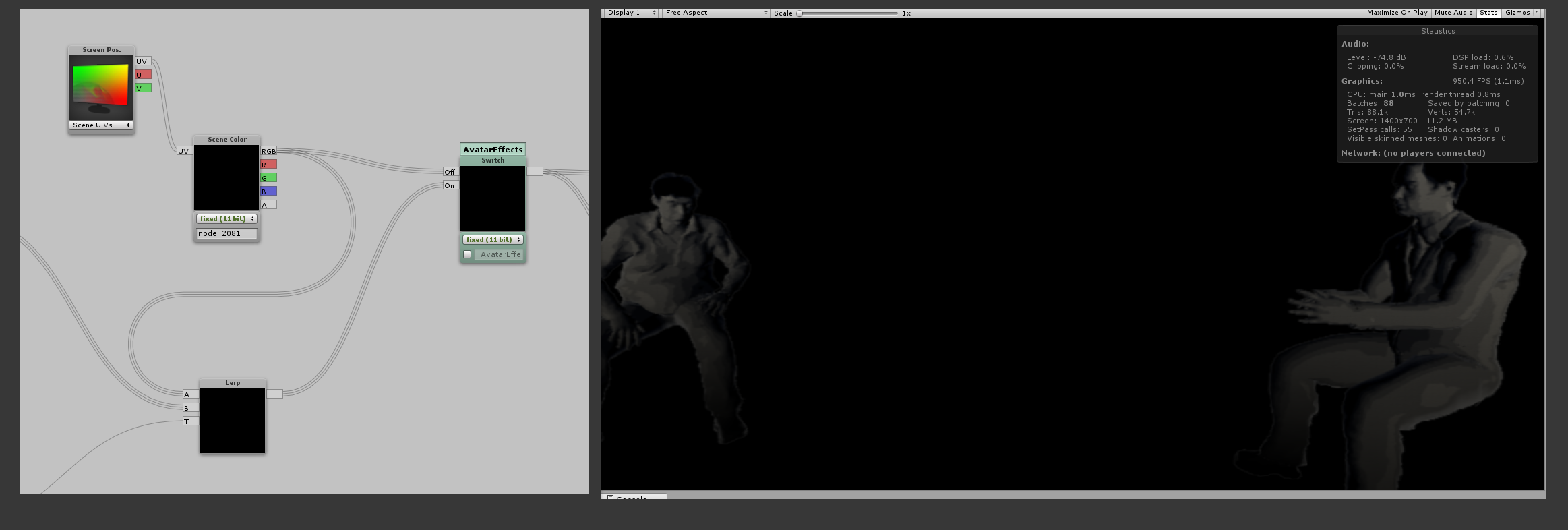Click the Switch label on AvatarEffects node

[x=493, y=160]
